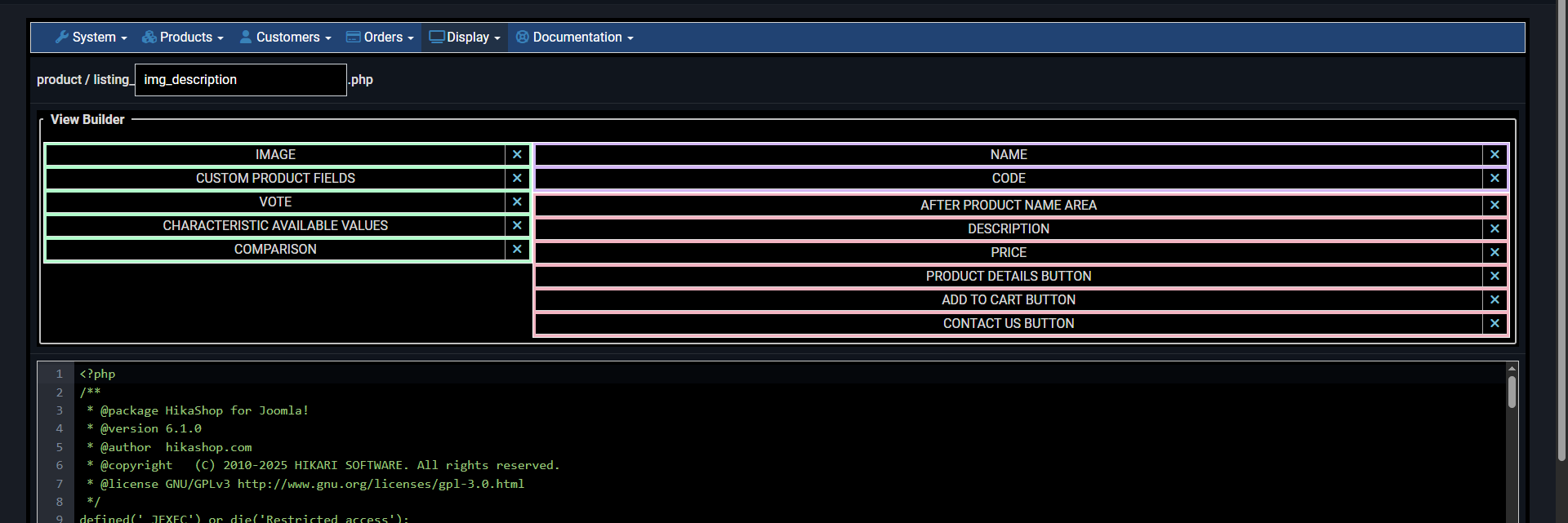Open the System menu

coord(91,38)
